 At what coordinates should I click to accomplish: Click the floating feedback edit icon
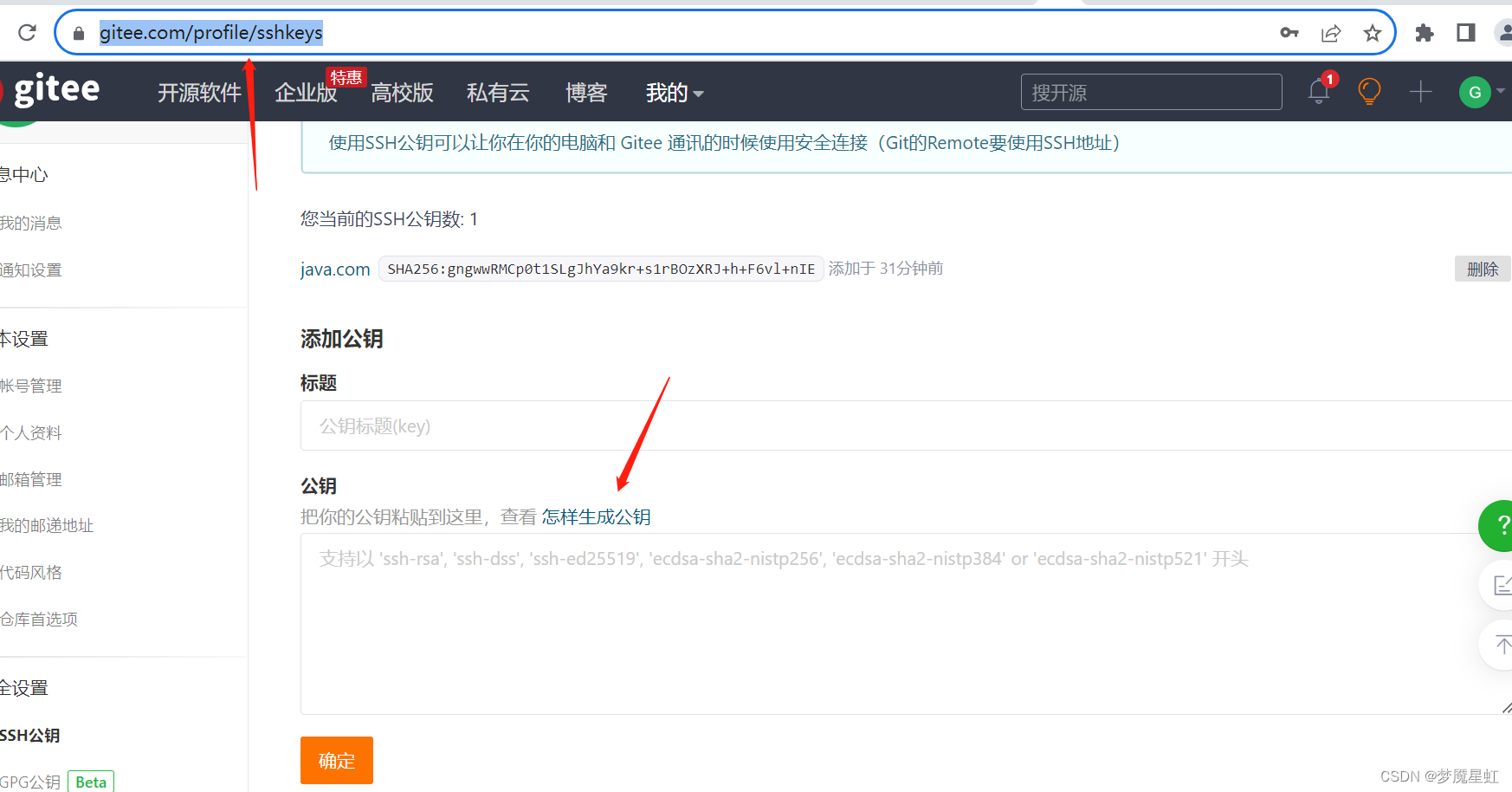click(1501, 586)
